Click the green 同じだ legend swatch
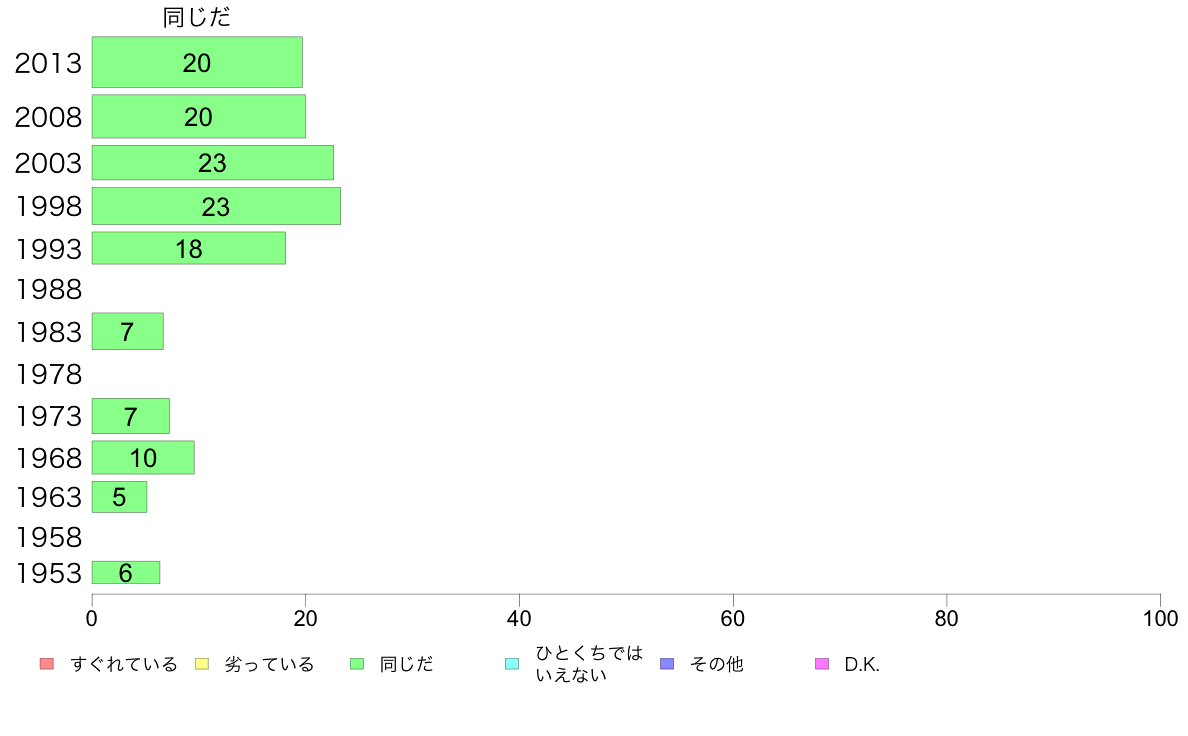This screenshot has height=736, width=1188. [357, 664]
